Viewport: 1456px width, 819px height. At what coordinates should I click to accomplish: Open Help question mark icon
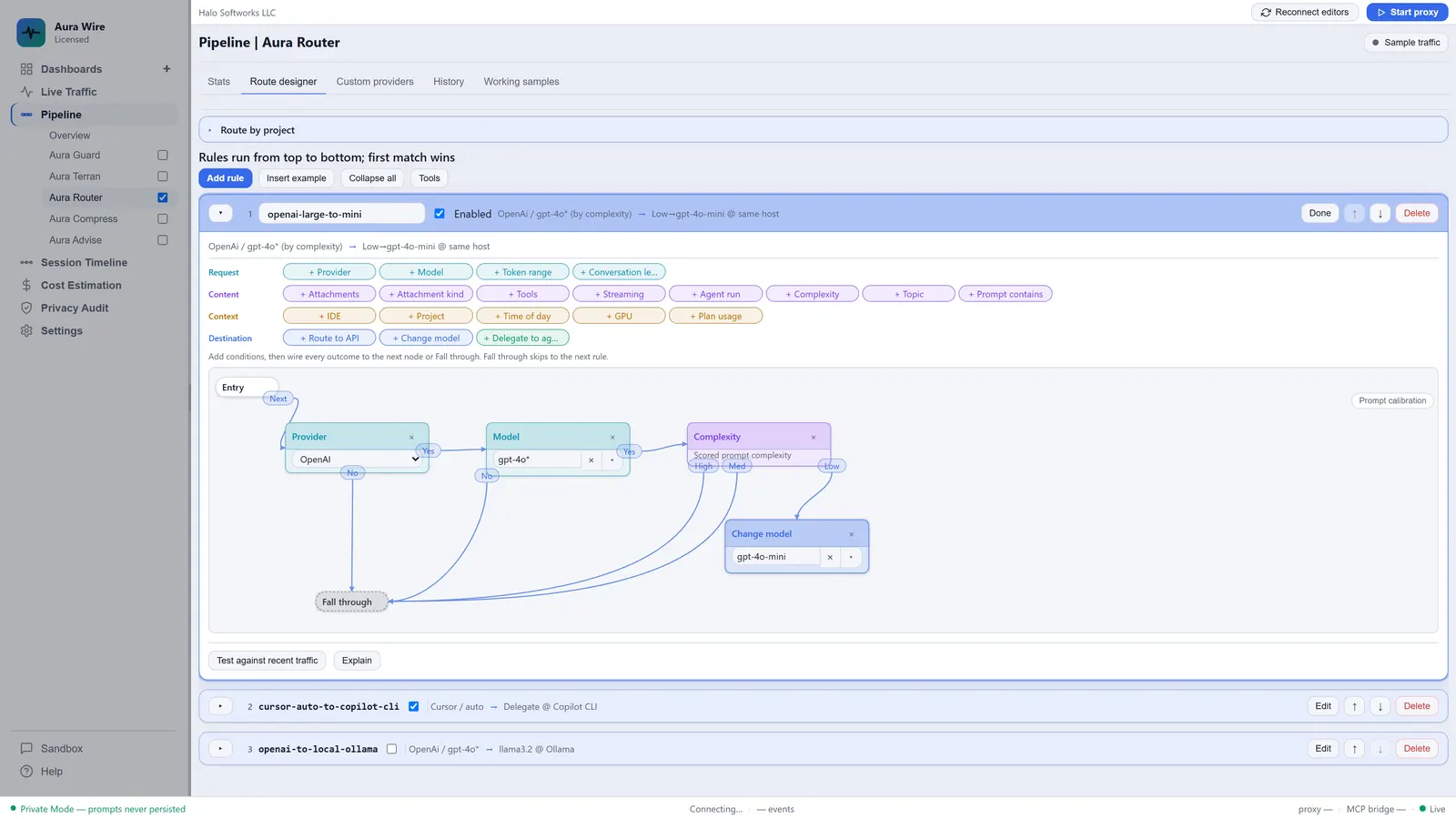coord(26,772)
